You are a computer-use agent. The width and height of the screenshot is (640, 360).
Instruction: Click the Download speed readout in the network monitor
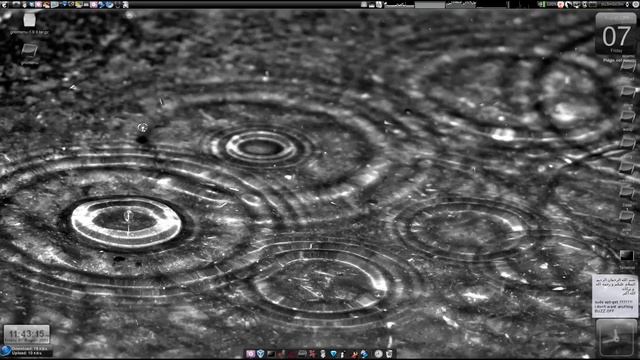point(29,349)
